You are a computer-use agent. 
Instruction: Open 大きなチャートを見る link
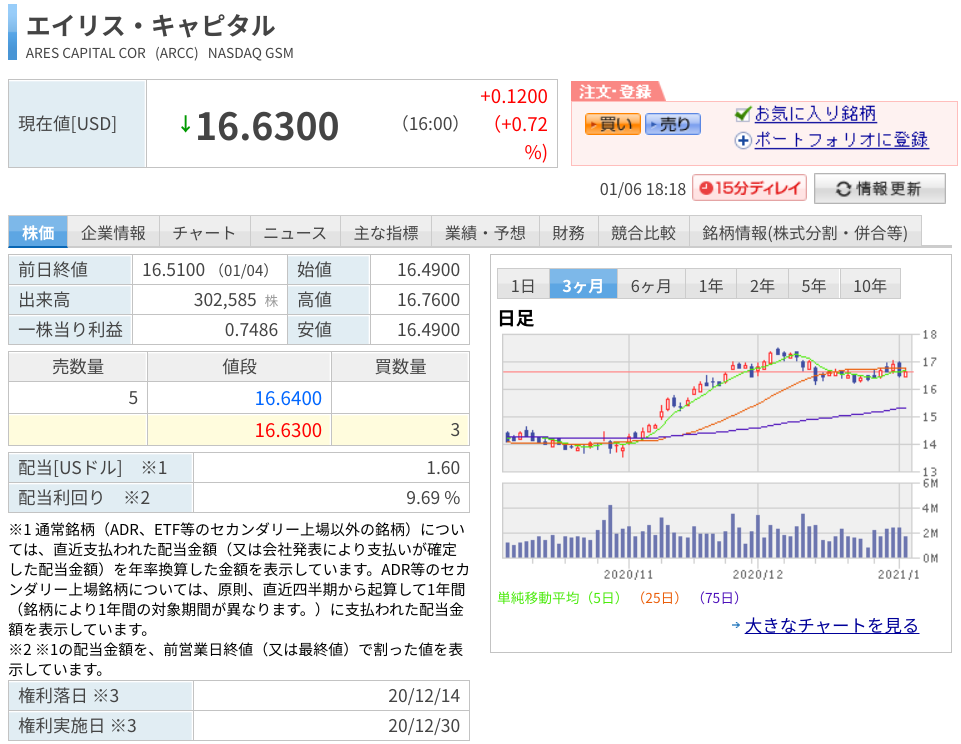click(832, 625)
